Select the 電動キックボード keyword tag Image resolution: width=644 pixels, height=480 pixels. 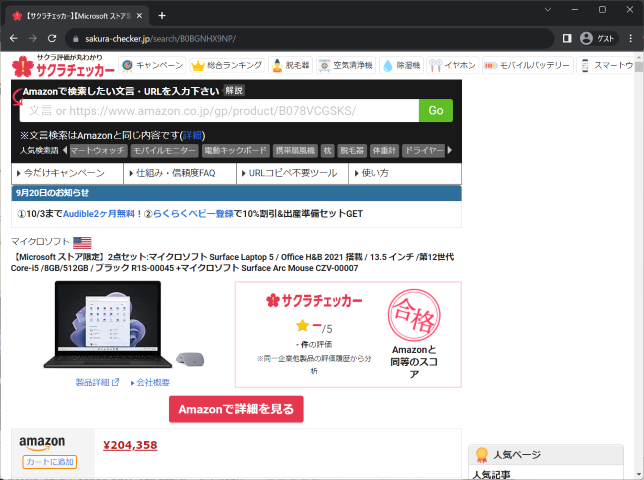tap(236, 151)
